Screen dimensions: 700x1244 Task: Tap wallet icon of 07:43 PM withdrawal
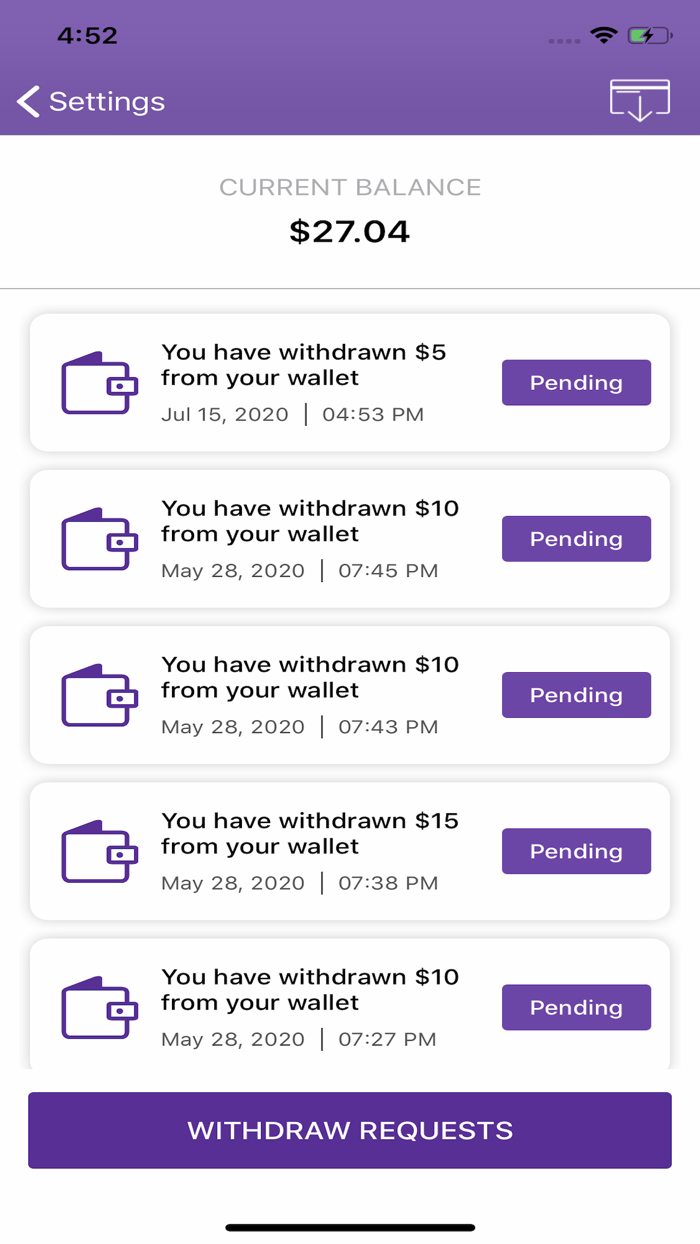(x=99, y=695)
